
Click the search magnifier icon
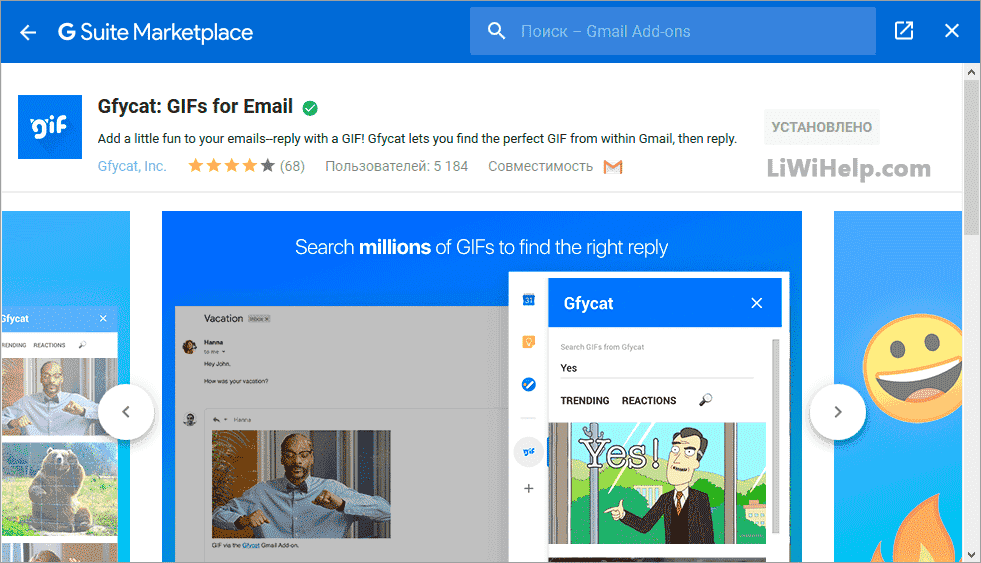[x=497, y=31]
